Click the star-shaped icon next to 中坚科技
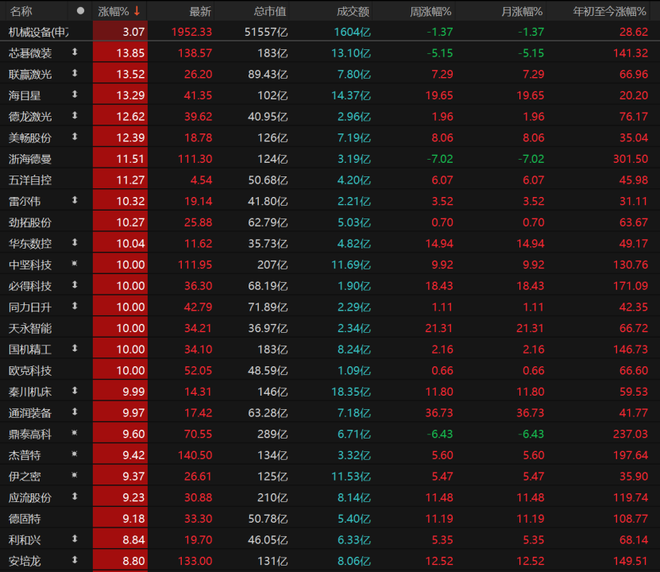This screenshot has width=660, height=572. click(75, 264)
